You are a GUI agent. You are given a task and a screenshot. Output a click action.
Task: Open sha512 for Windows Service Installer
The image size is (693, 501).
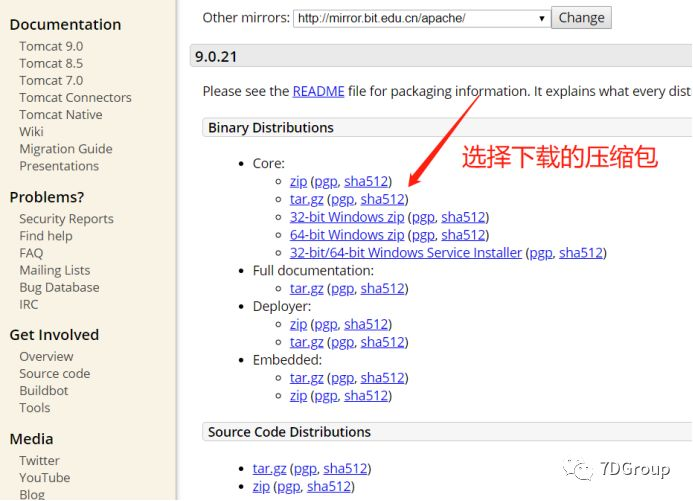581,253
